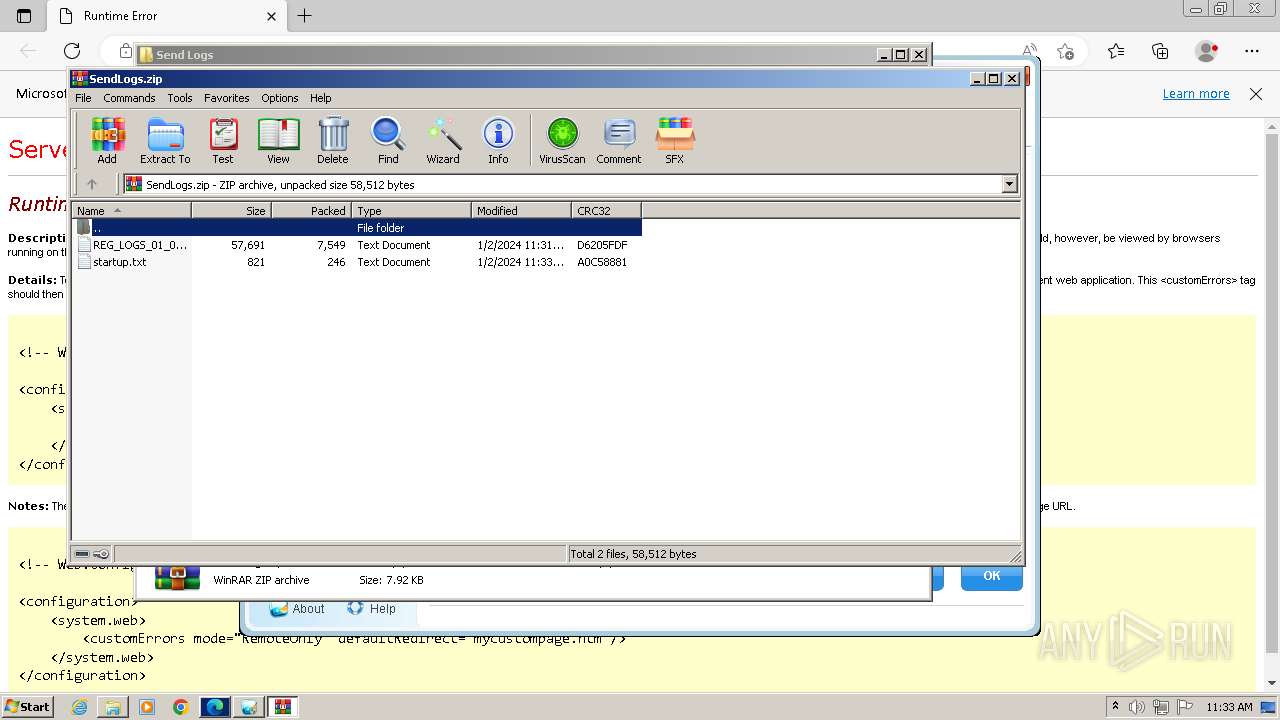Viewport: 1280px width, 720px height.
Task: Launch the Wizard wand tool
Action: coord(443,140)
